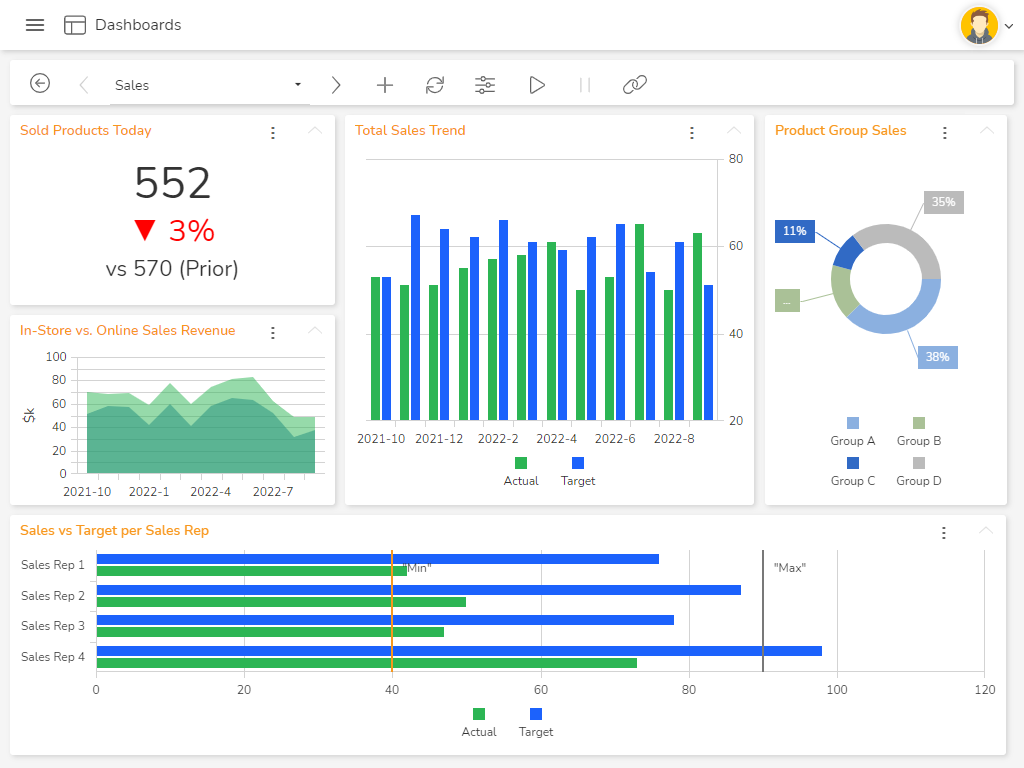Start playback with the play icon
The width and height of the screenshot is (1024, 768).
coord(537,85)
